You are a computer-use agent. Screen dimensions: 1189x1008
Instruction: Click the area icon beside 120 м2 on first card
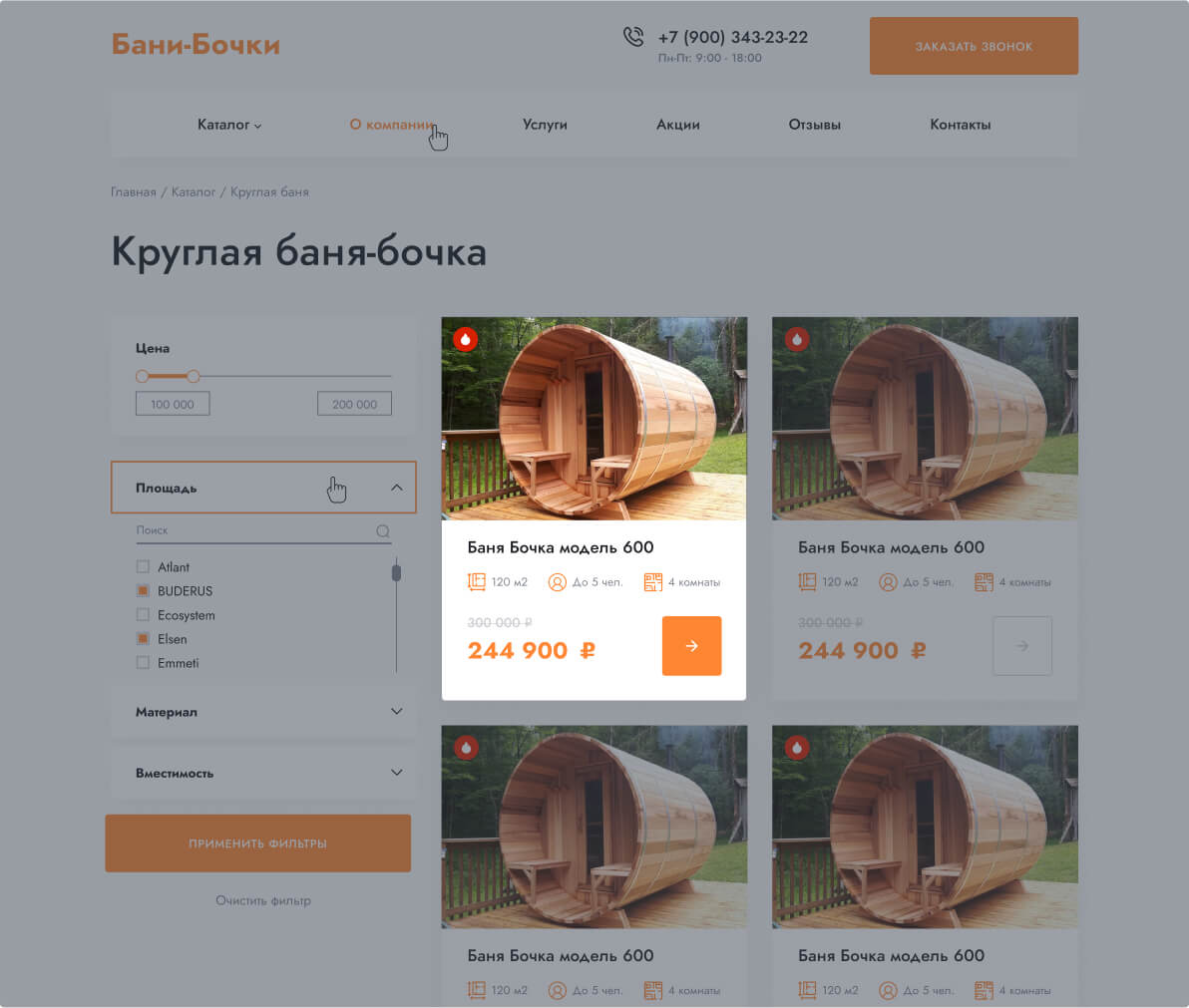476,582
